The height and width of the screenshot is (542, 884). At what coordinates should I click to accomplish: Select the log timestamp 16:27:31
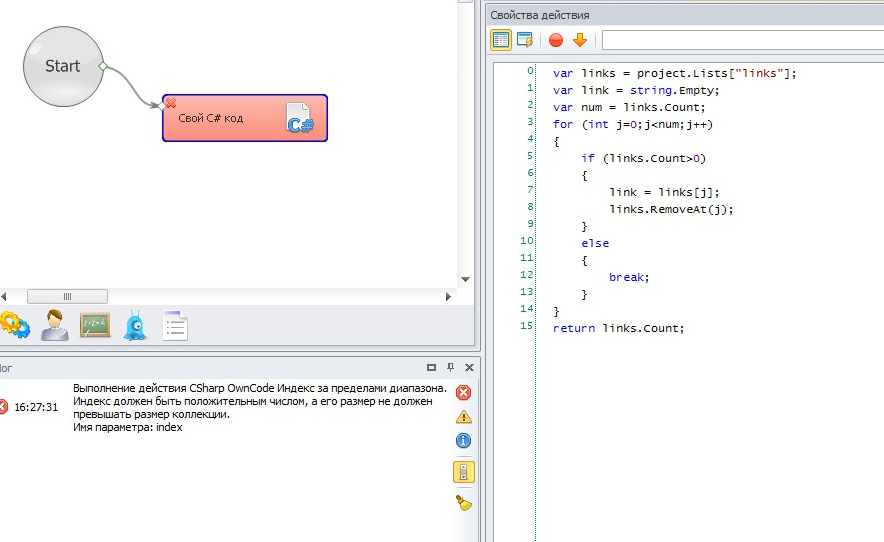[36, 407]
